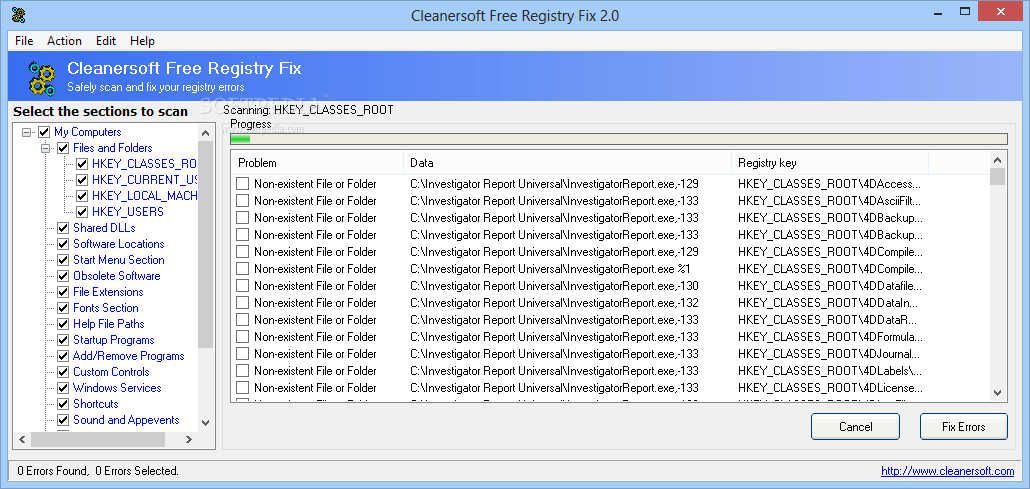Toggle HKEY_USERS section checkbox

click(x=82, y=212)
